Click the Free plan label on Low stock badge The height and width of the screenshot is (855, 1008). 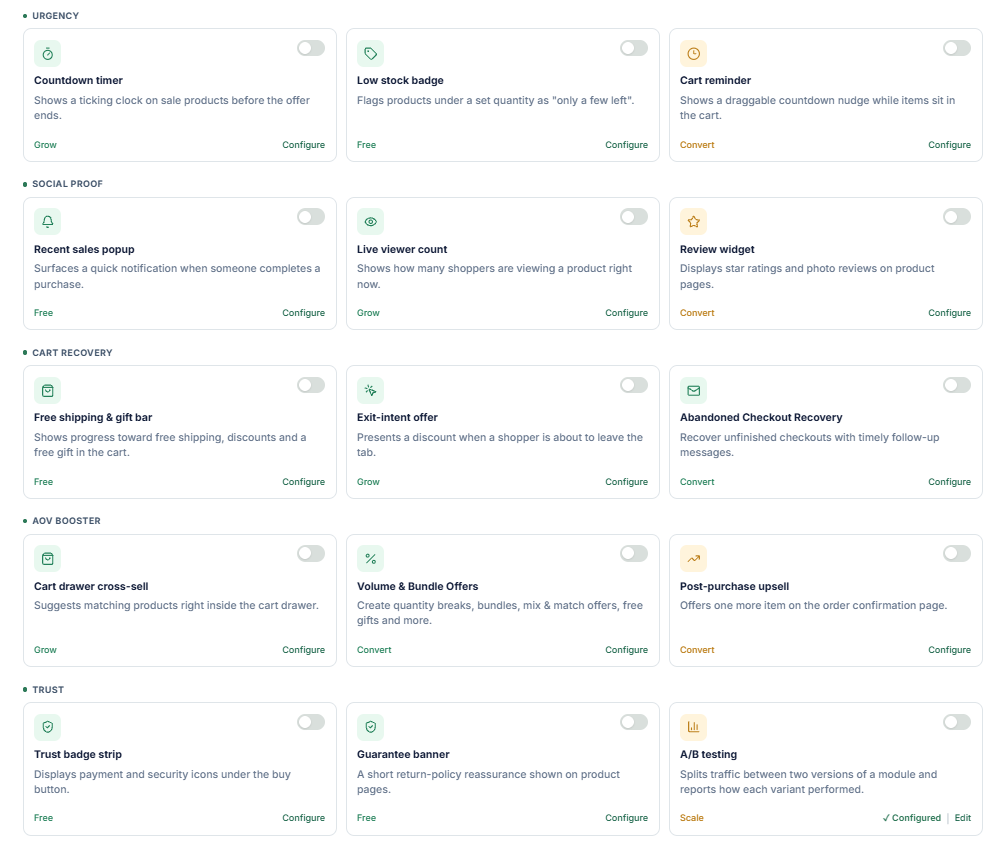(366, 145)
